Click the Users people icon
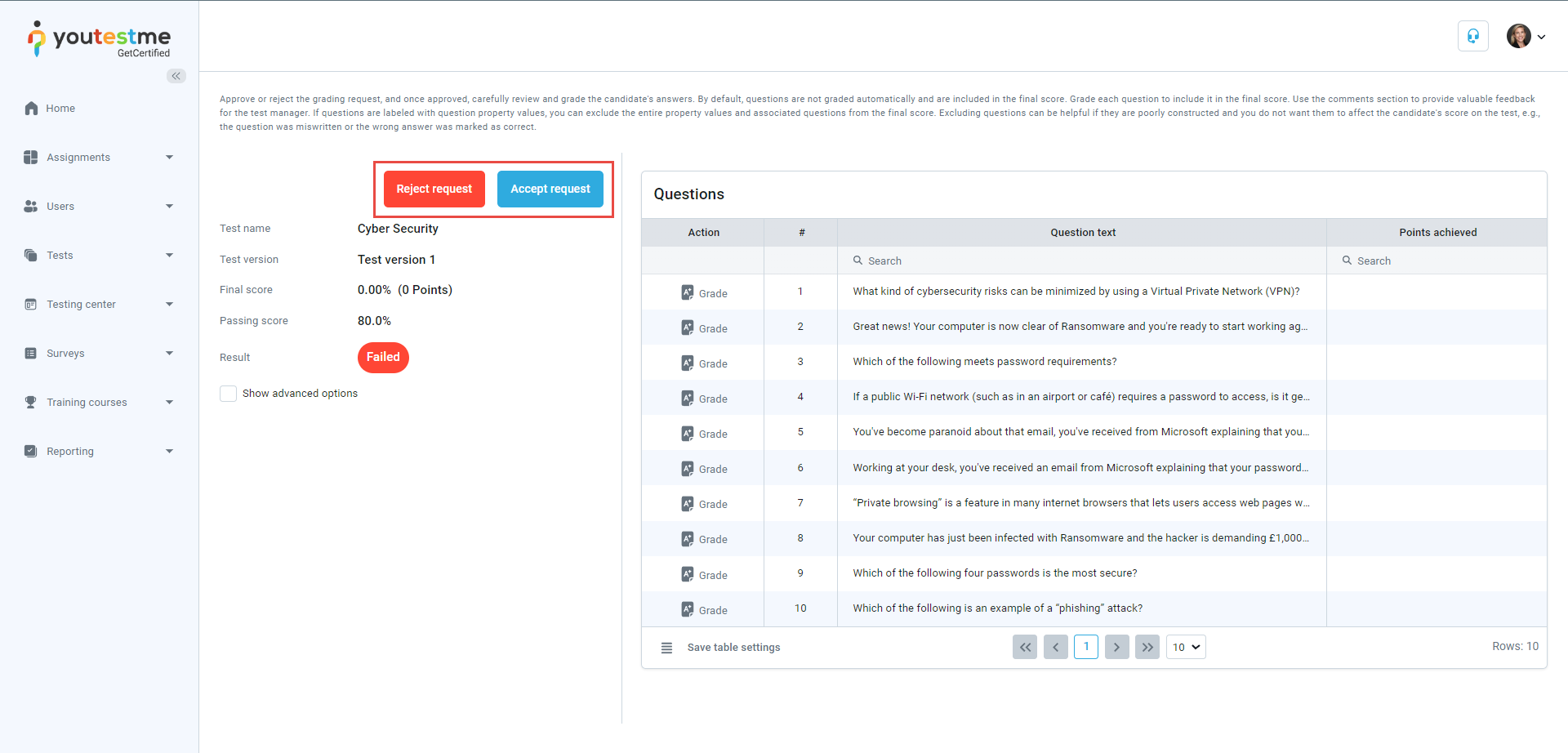 coord(31,206)
